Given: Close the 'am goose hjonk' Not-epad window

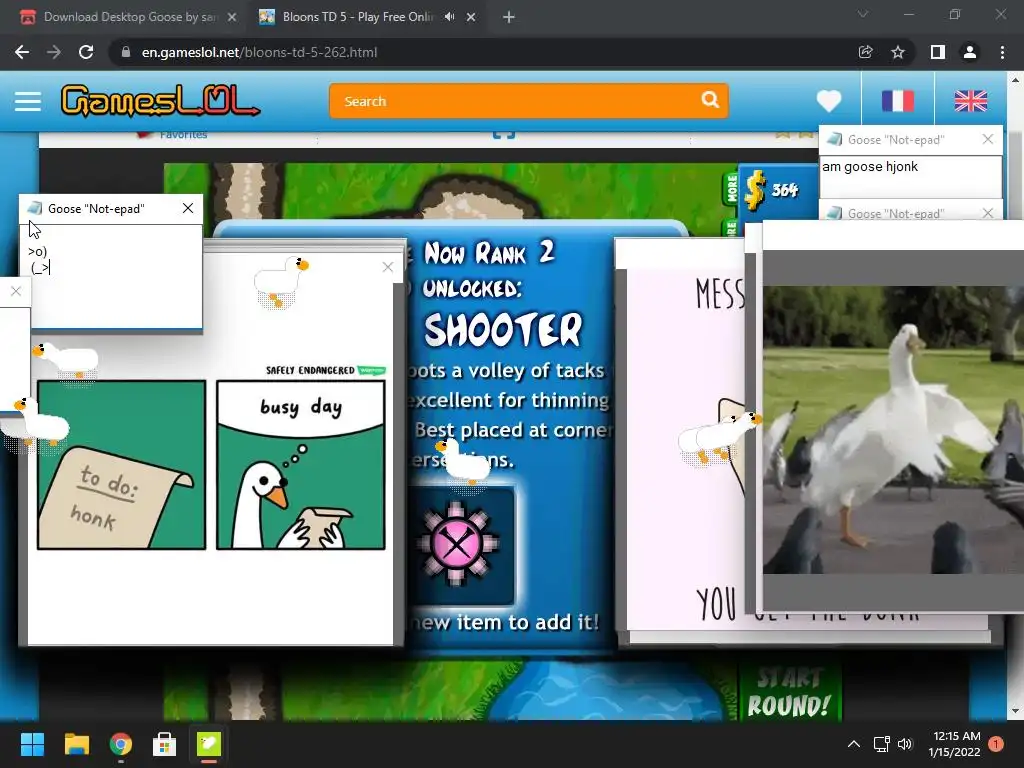Looking at the screenshot, I should pyautogui.click(x=987, y=139).
